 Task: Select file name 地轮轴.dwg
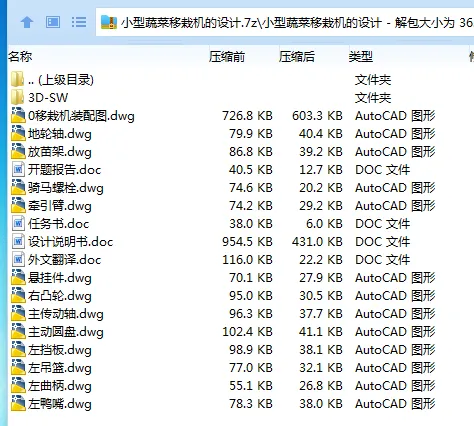pos(60,134)
